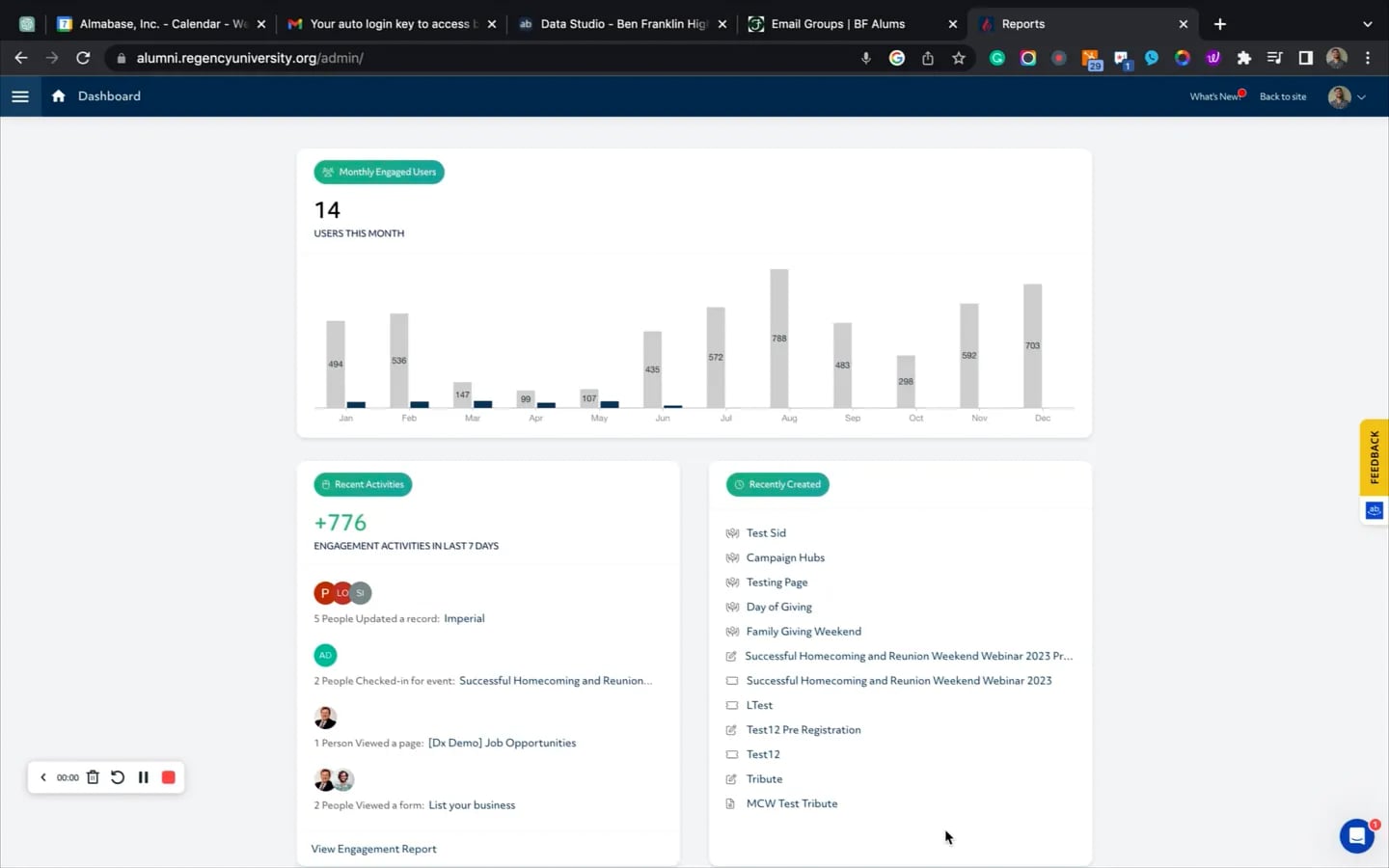This screenshot has height=868, width=1389.
Task: Click edit icon beside Tribute
Action: tap(731, 779)
